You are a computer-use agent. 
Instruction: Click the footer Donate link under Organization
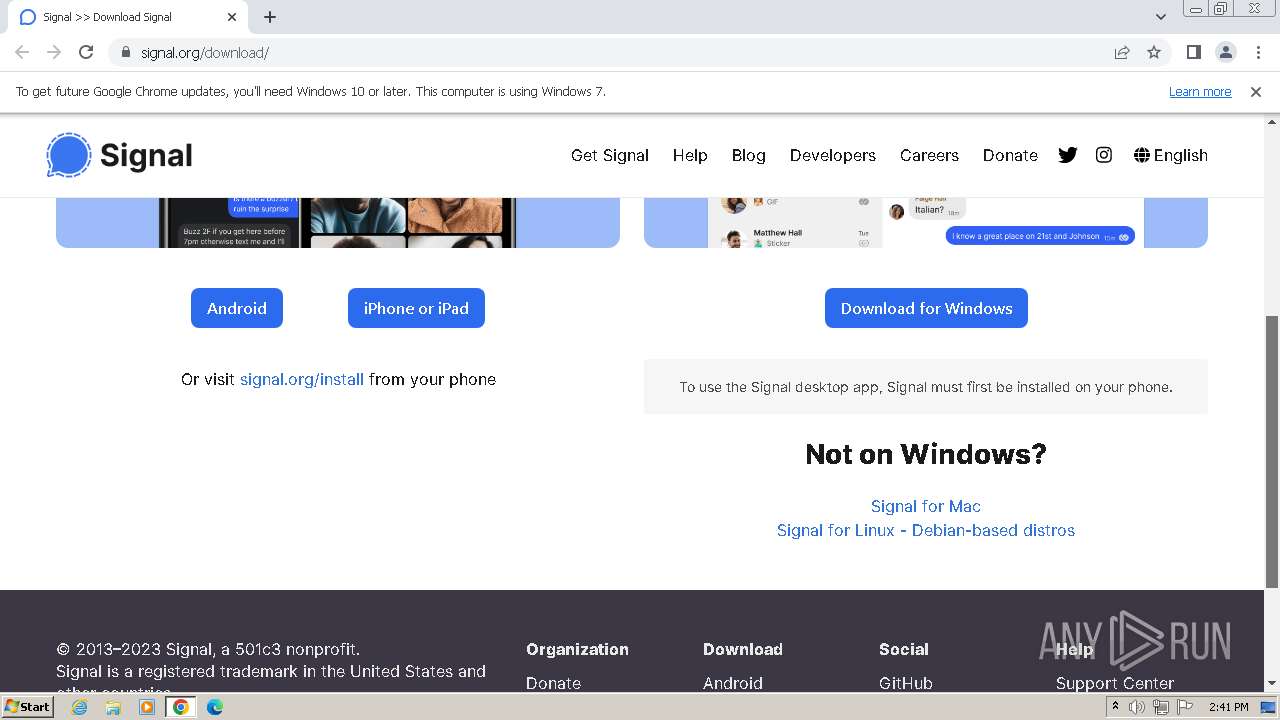tap(553, 683)
